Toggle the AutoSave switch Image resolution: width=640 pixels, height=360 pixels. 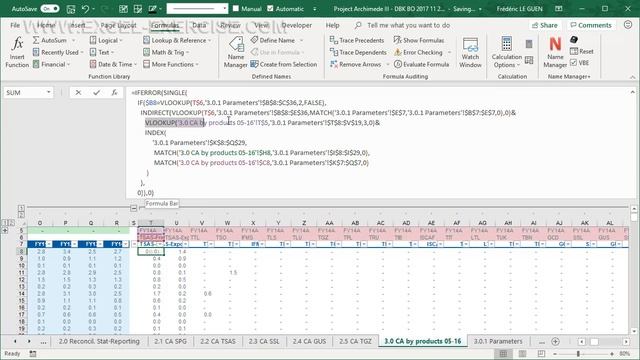click(x=50, y=9)
